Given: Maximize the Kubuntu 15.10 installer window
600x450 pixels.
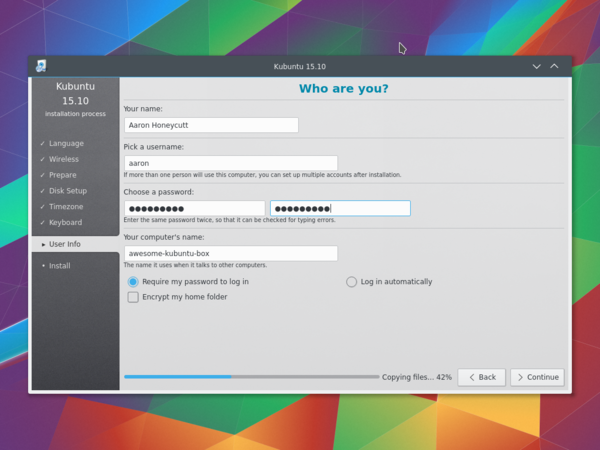Looking at the screenshot, I should coord(554,66).
